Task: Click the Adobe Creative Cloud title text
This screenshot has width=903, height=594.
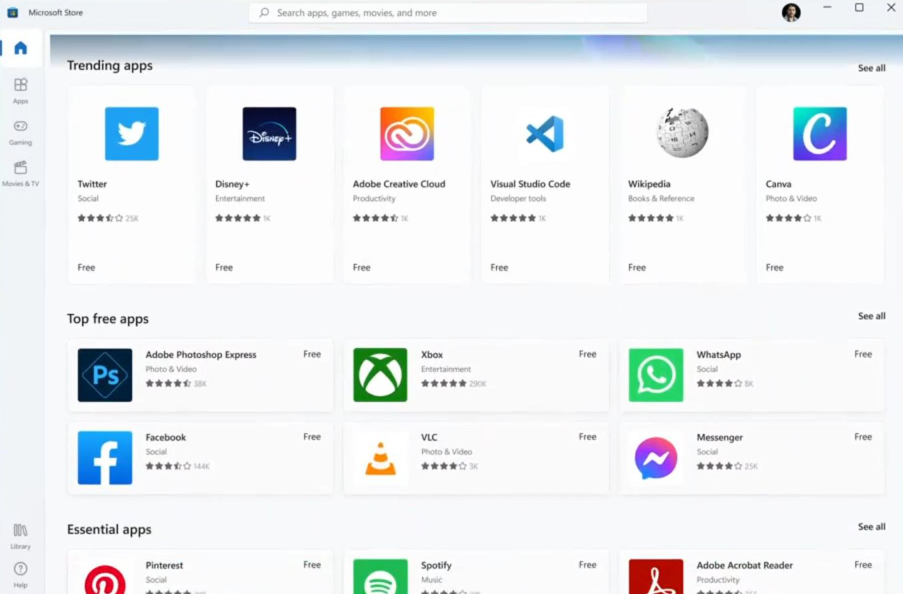Action: (399, 184)
